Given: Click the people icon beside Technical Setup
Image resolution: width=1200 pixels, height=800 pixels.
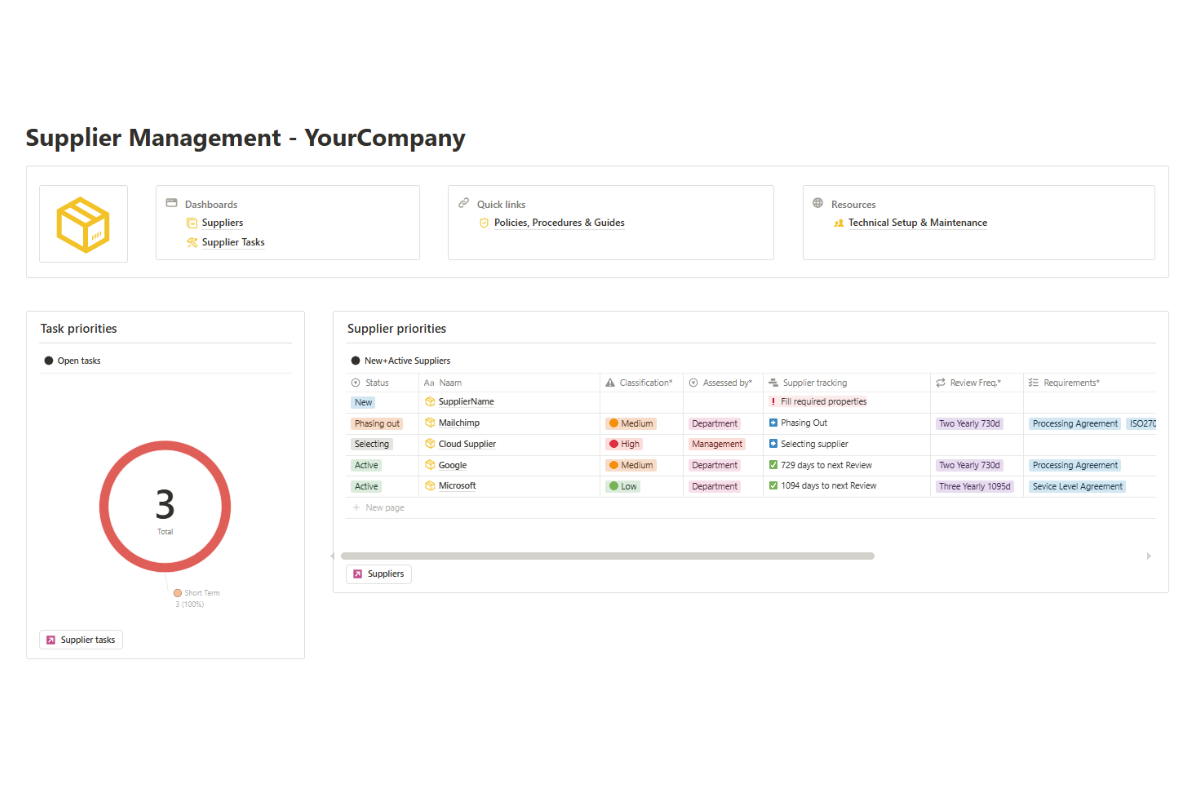Looking at the screenshot, I should pos(839,223).
